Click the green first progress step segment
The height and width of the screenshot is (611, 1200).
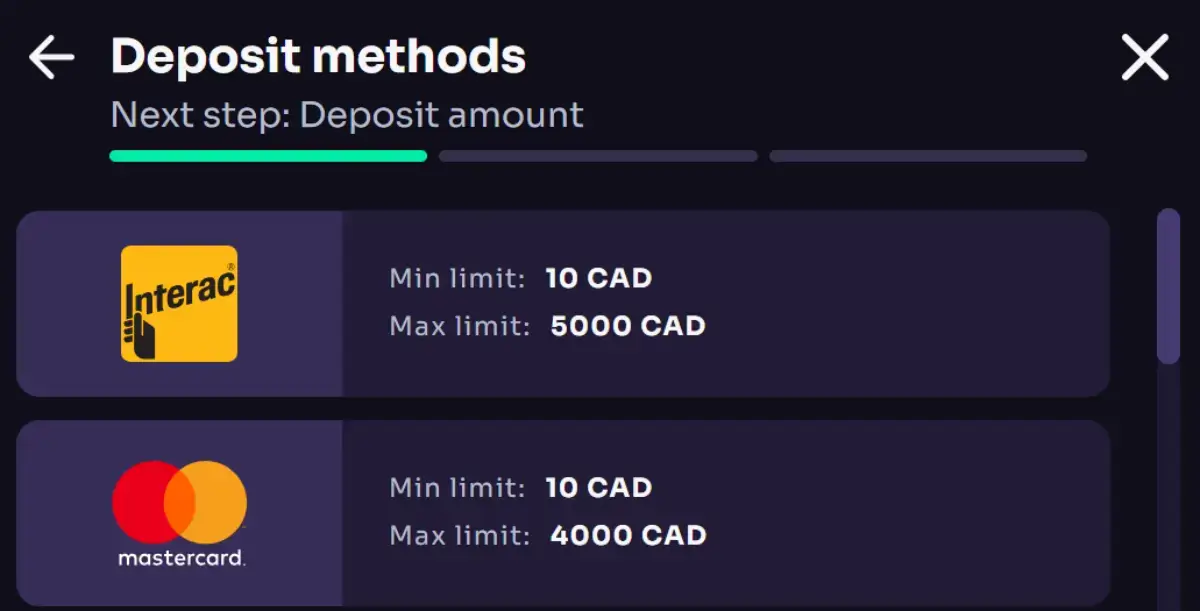[268, 156]
